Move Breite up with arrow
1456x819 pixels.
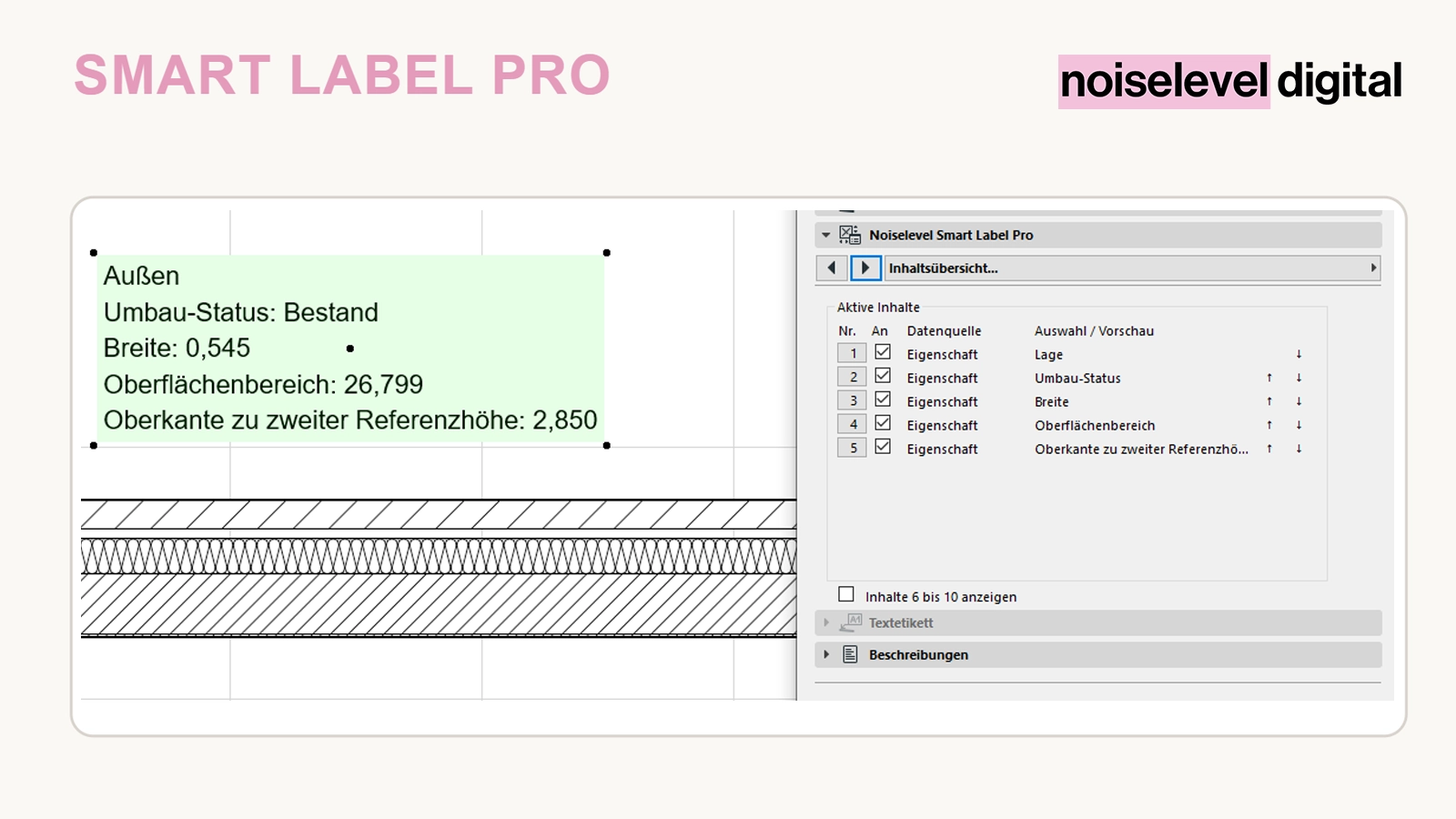tap(1269, 401)
